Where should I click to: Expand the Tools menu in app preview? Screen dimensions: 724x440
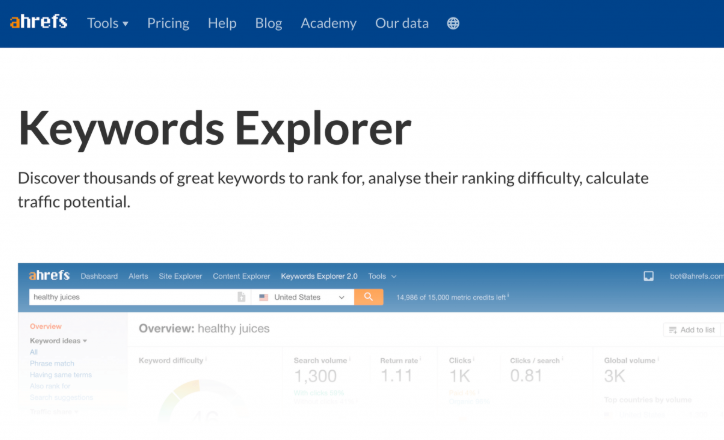click(x=382, y=276)
